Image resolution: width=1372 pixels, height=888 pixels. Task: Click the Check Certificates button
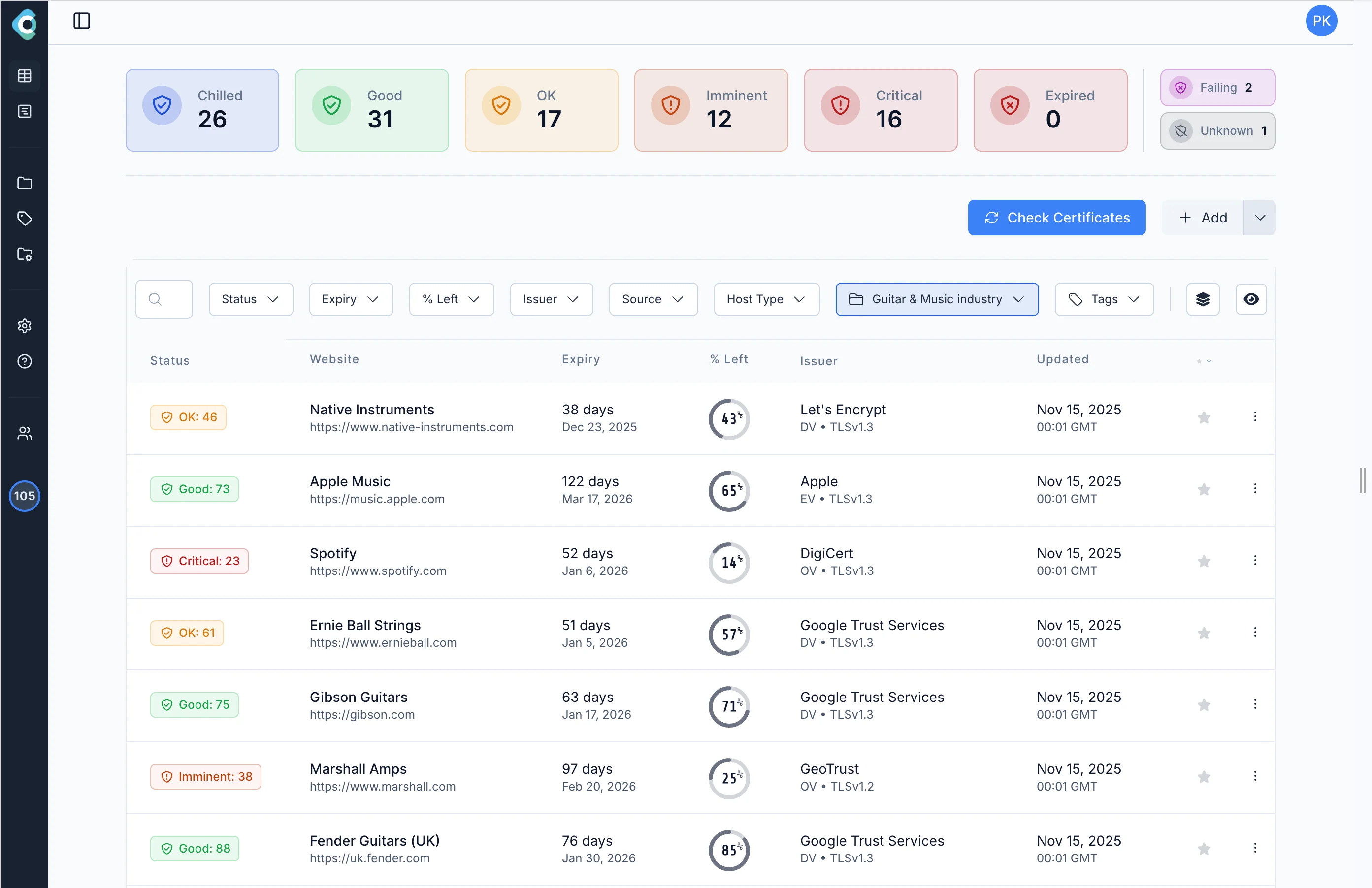1057,217
